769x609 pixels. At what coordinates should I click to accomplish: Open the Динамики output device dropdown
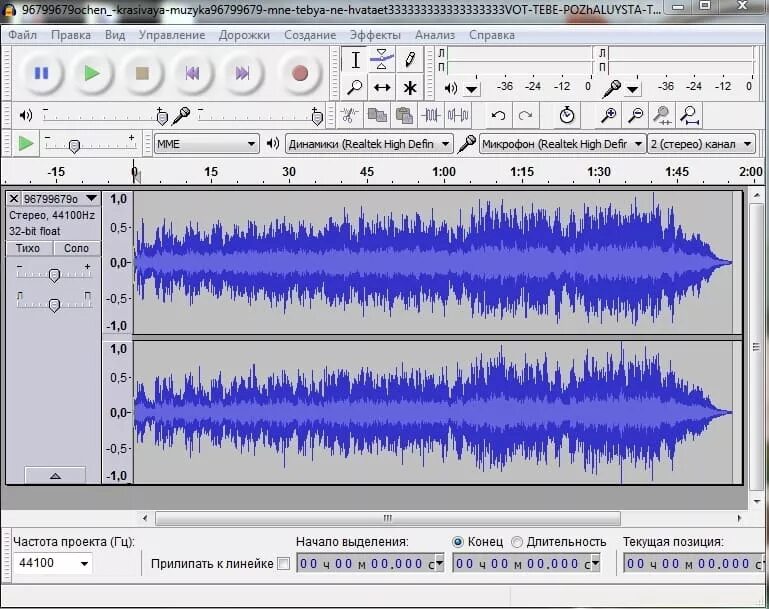[x=369, y=144]
